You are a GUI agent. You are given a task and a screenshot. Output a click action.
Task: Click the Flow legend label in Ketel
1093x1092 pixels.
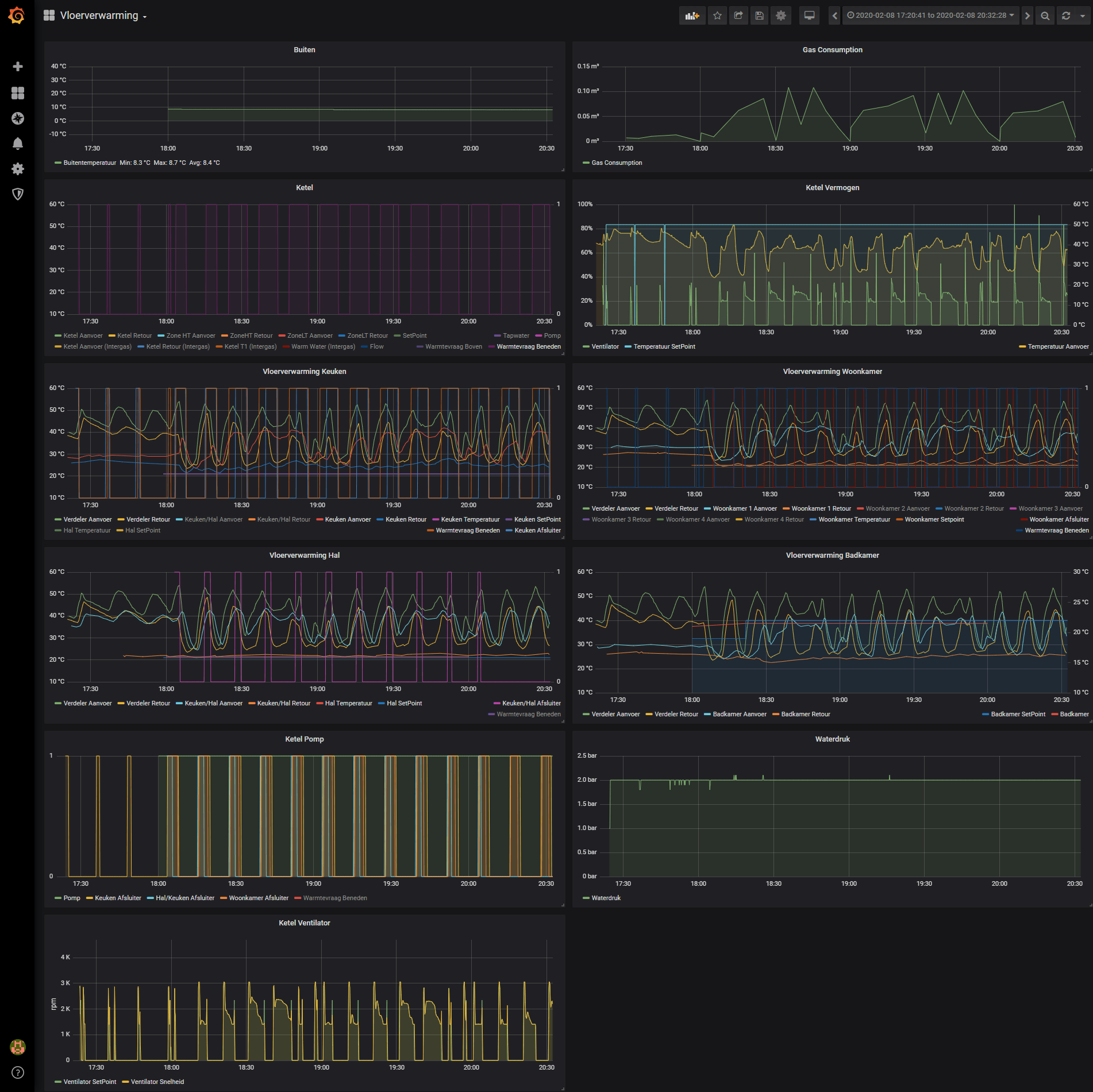point(376,347)
